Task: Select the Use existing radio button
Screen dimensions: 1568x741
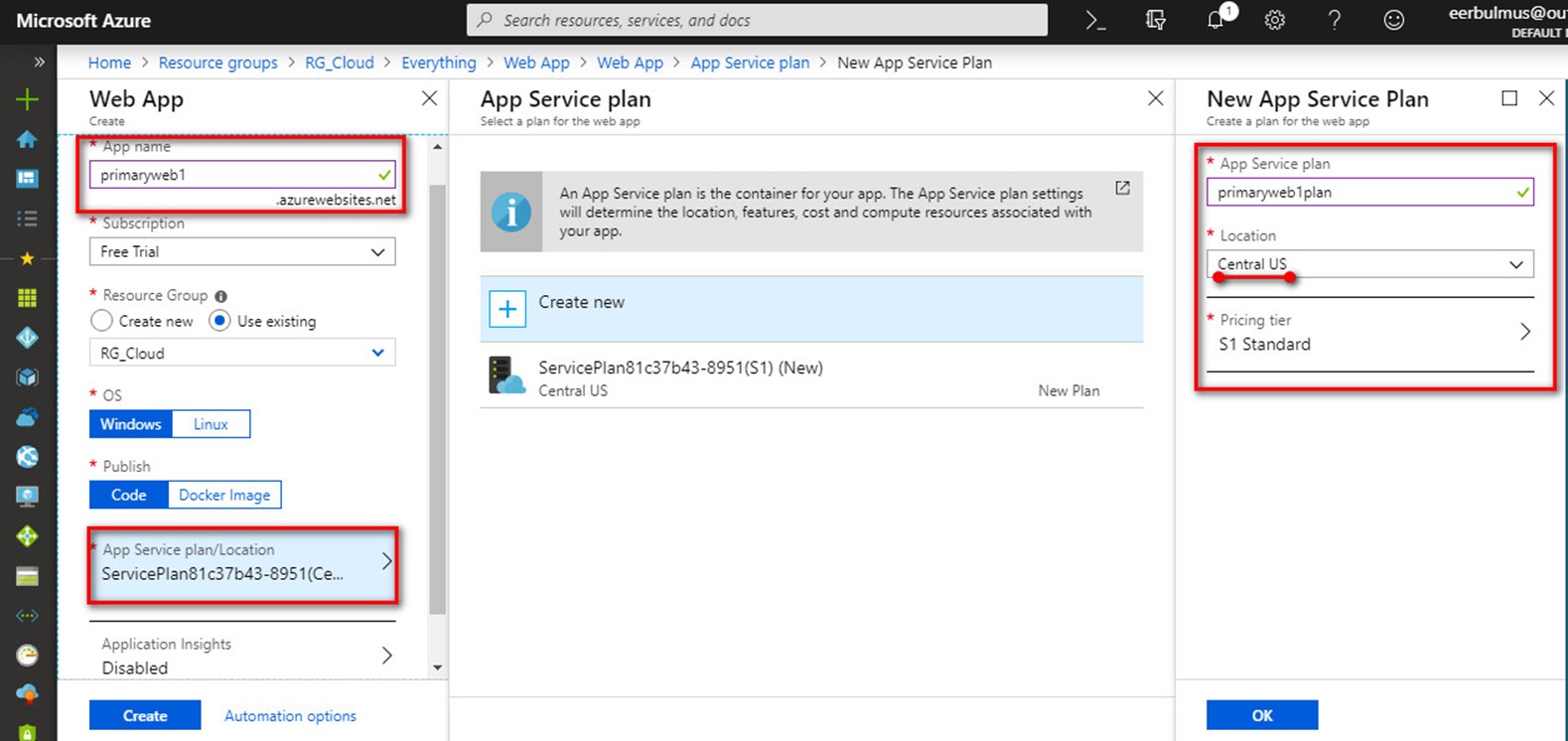Action: 219,321
